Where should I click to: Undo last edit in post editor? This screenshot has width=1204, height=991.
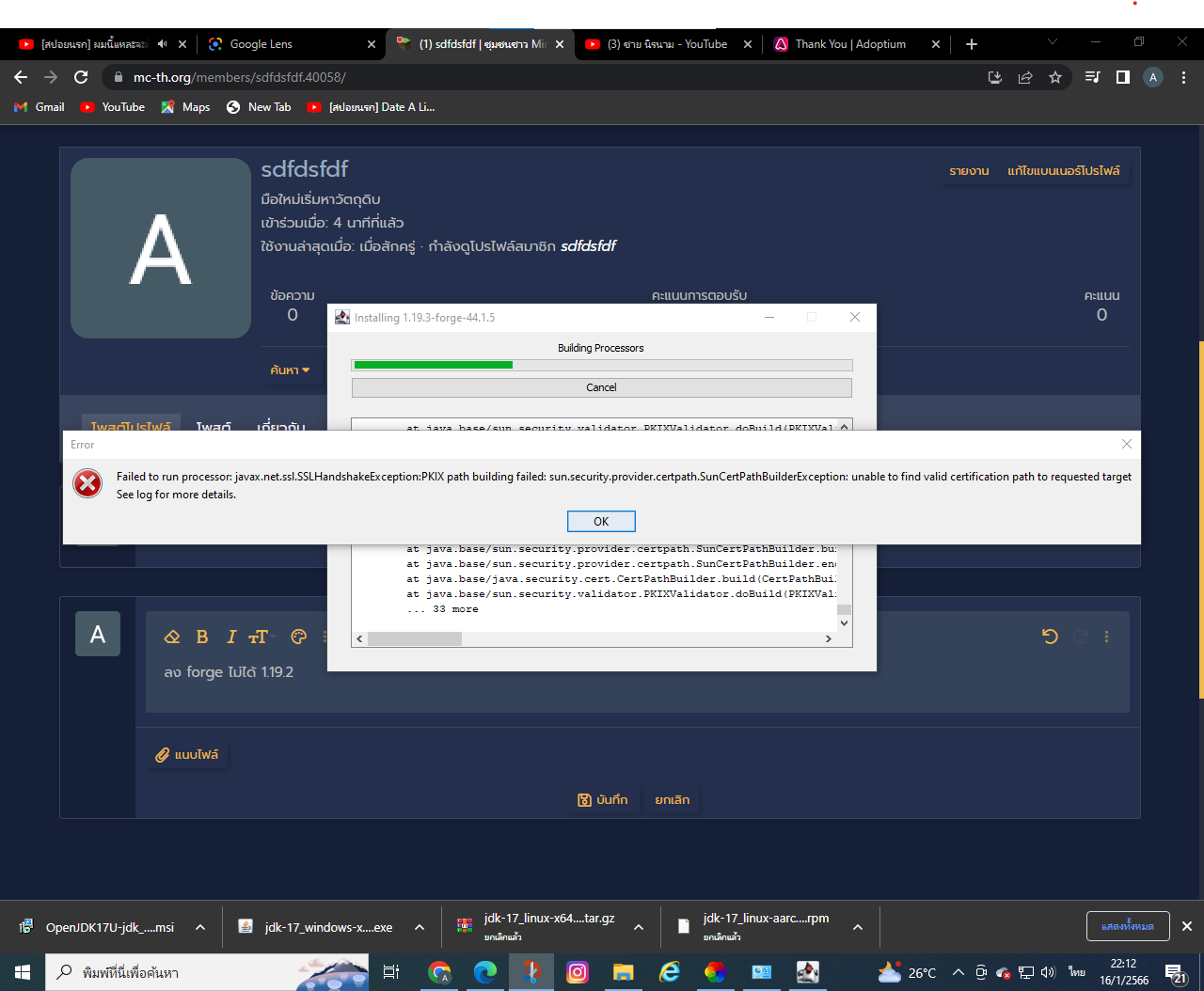pyautogui.click(x=1050, y=637)
